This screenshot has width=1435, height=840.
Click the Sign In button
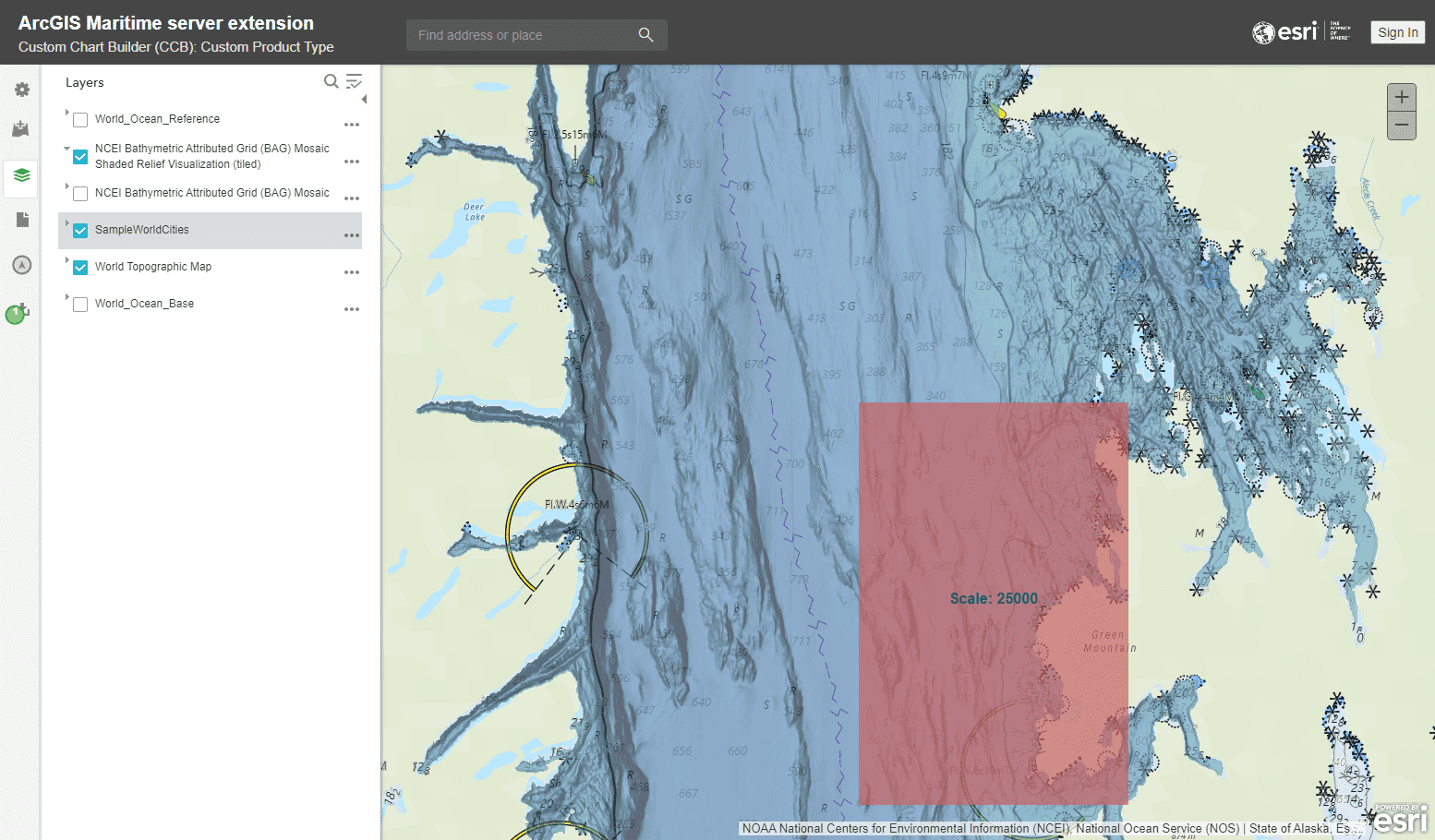point(1398,32)
